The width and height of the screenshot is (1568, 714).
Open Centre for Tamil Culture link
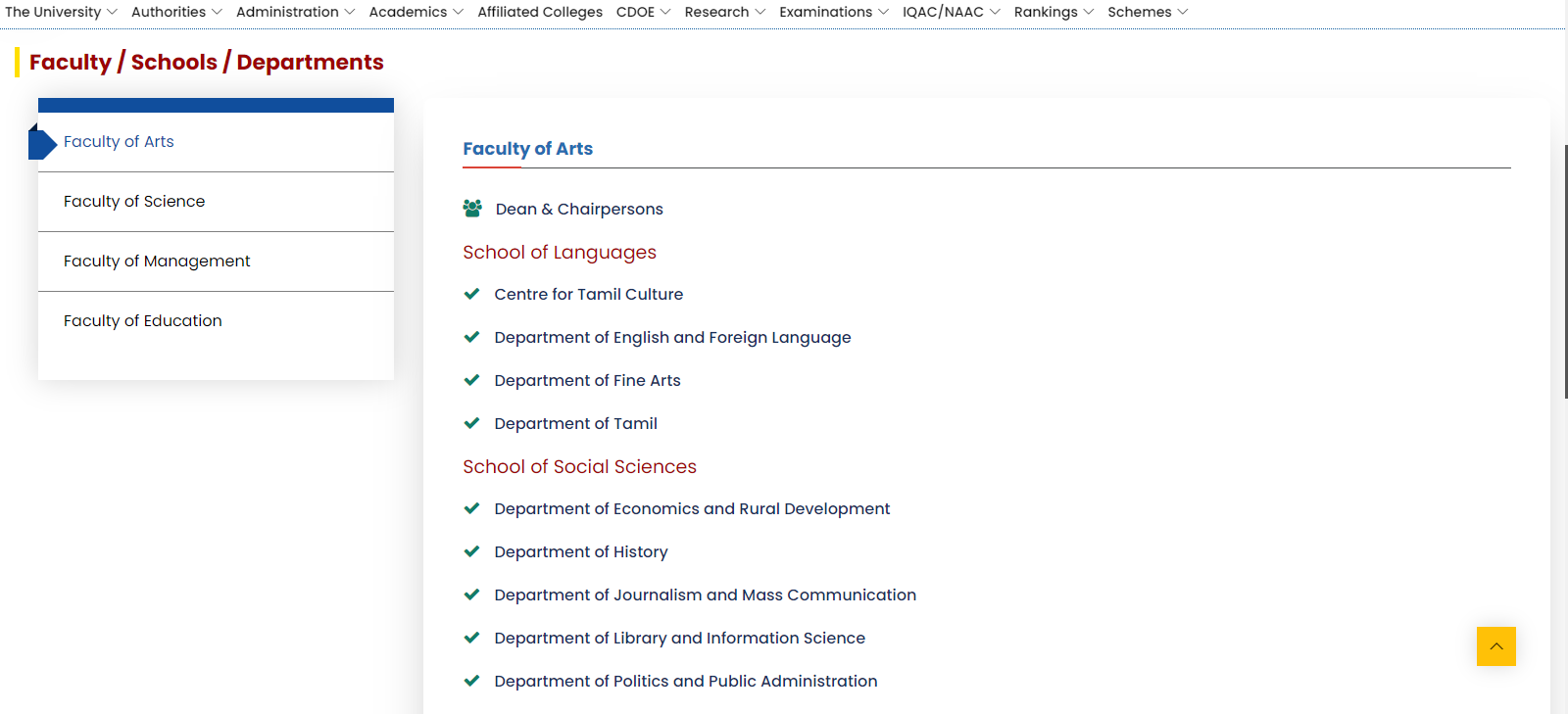588,294
